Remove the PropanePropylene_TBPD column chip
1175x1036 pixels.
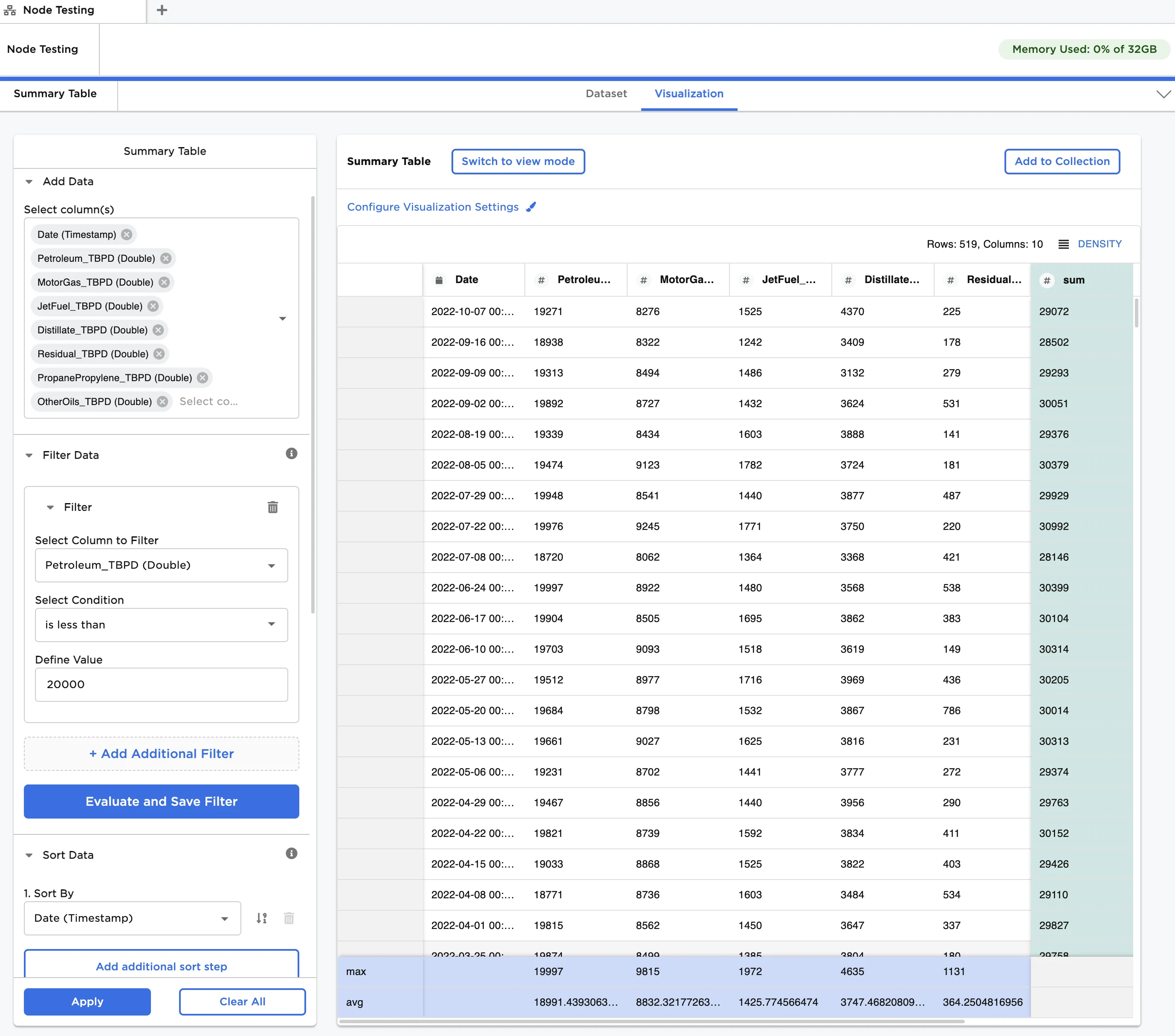[x=203, y=378]
